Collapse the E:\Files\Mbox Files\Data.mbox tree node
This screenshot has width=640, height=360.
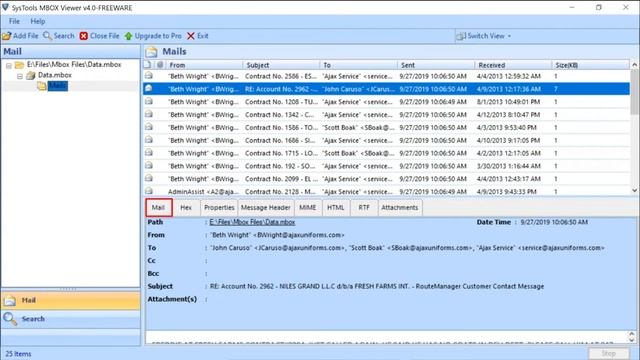click(9, 65)
